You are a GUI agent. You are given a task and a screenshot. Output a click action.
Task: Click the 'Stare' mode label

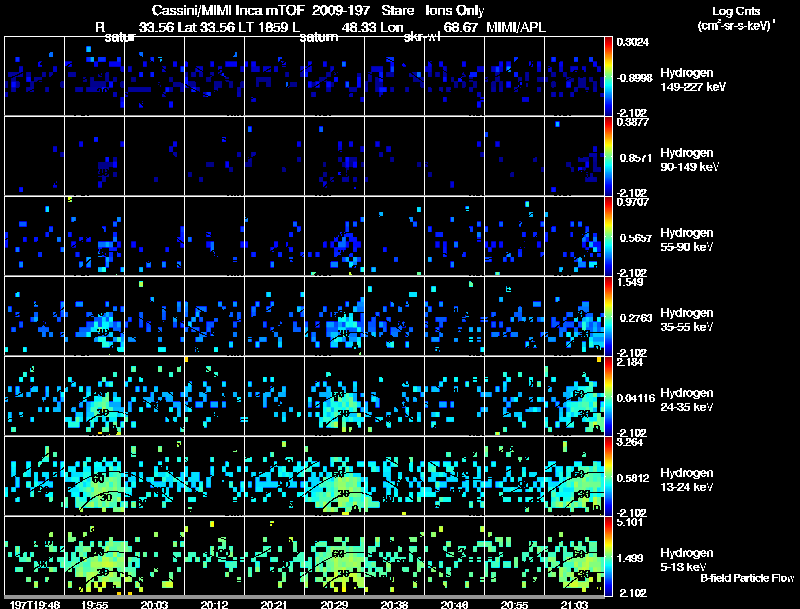click(397, 11)
